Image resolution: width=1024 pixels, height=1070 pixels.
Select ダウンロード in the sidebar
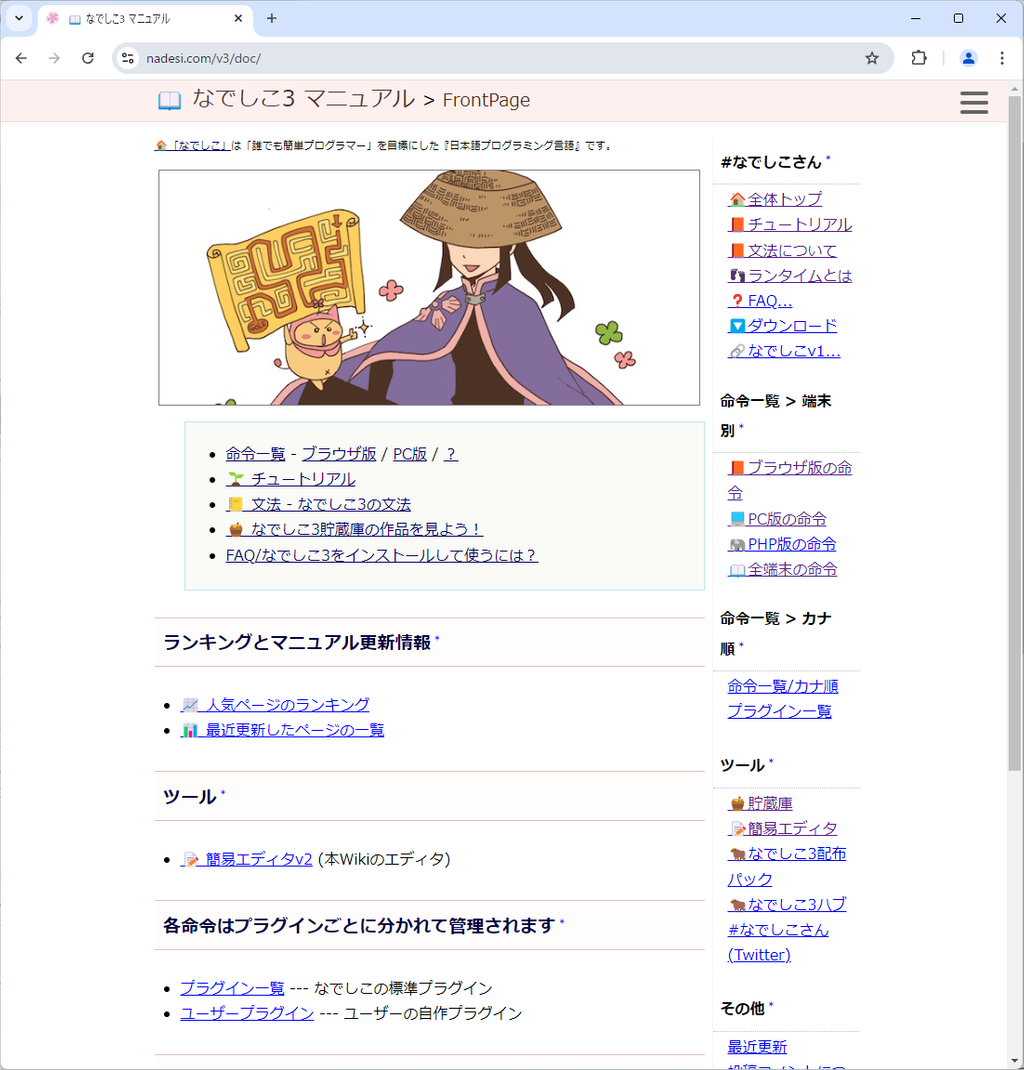pyautogui.click(x=791, y=325)
